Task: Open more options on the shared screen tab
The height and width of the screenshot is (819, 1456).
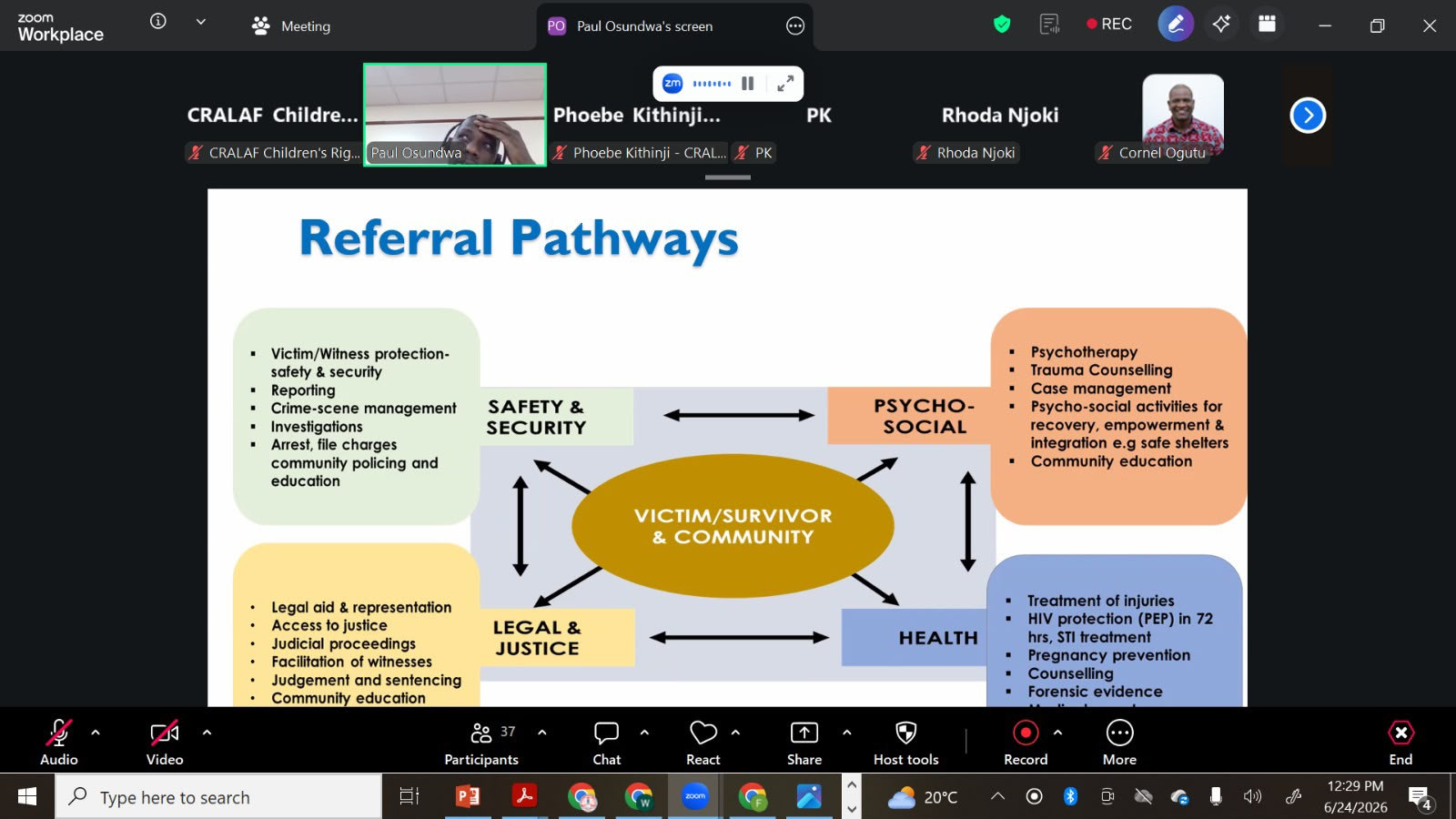Action: click(795, 26)
